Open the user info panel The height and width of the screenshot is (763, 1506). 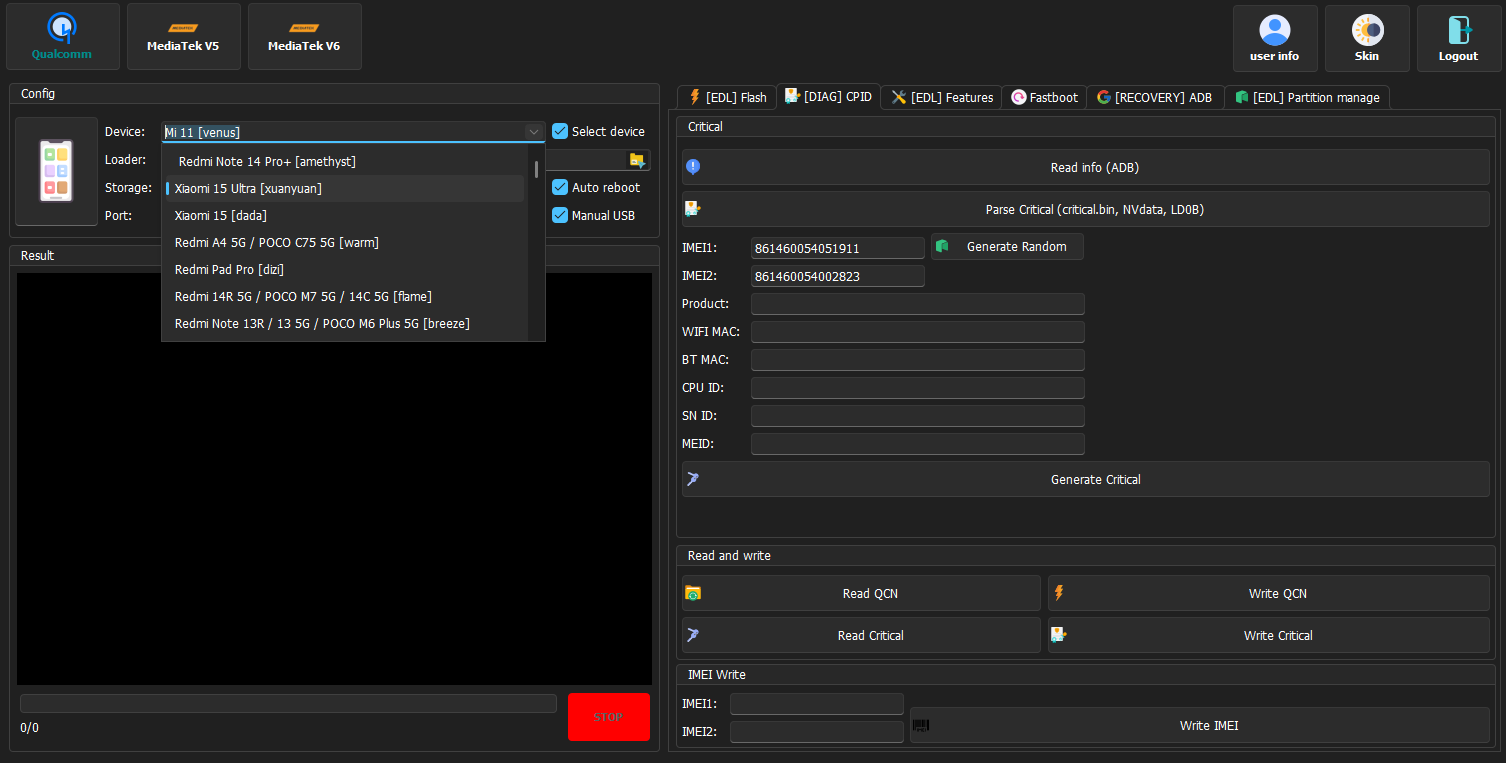1274,39
